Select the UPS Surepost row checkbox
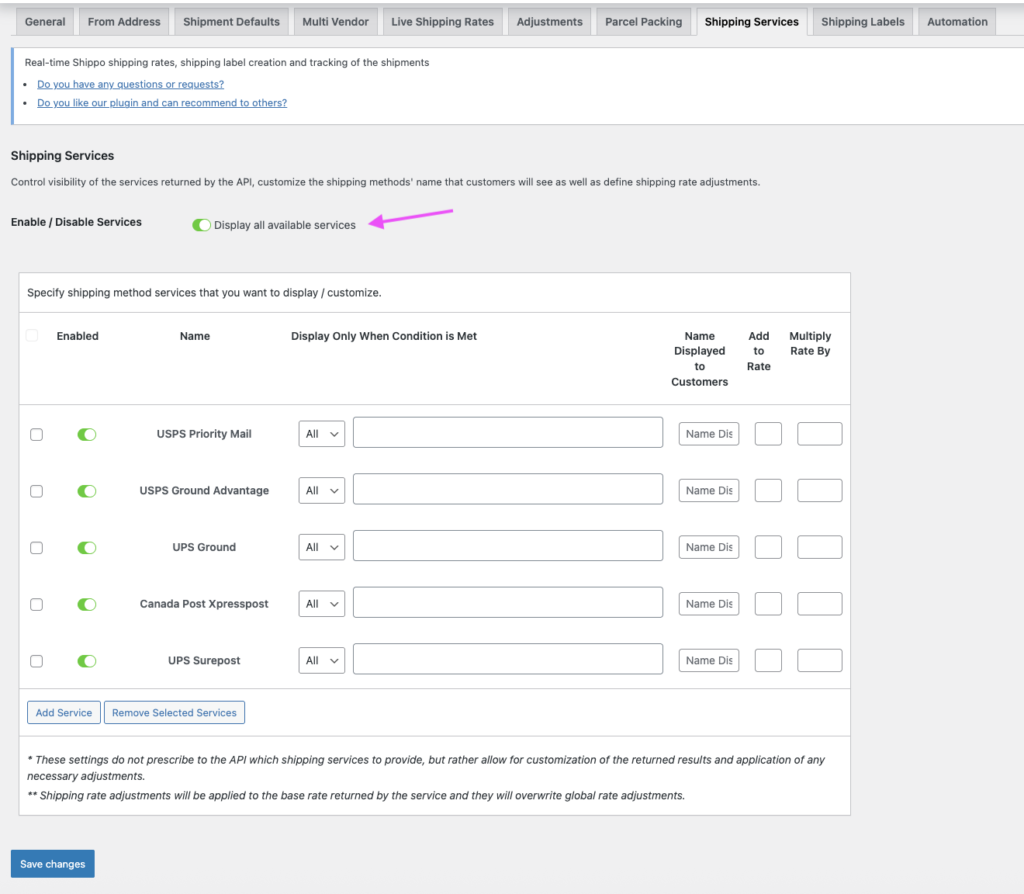 click(x=37, y=661)
